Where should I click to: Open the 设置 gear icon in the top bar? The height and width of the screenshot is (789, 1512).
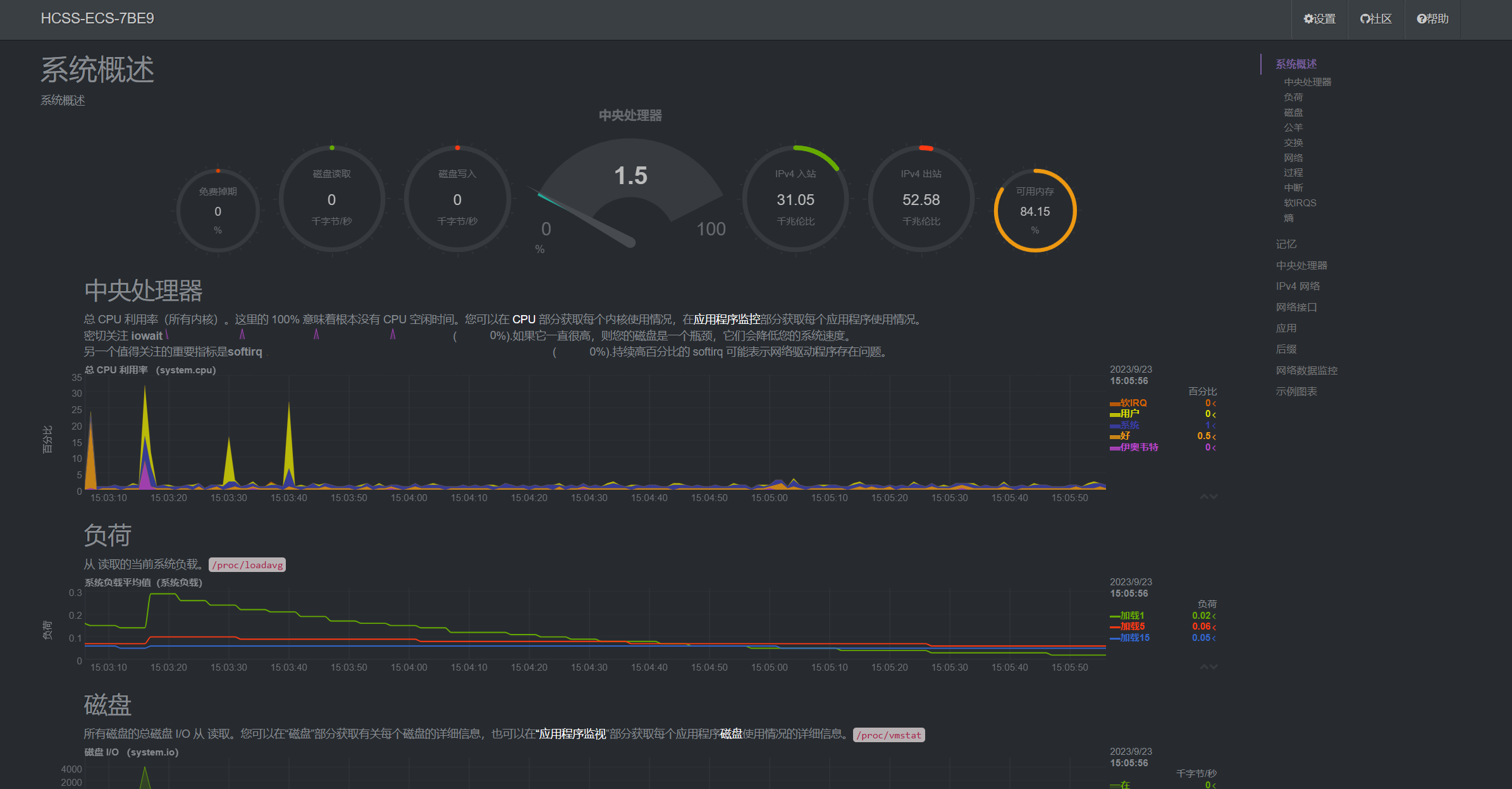click(x=1319, y=19)
